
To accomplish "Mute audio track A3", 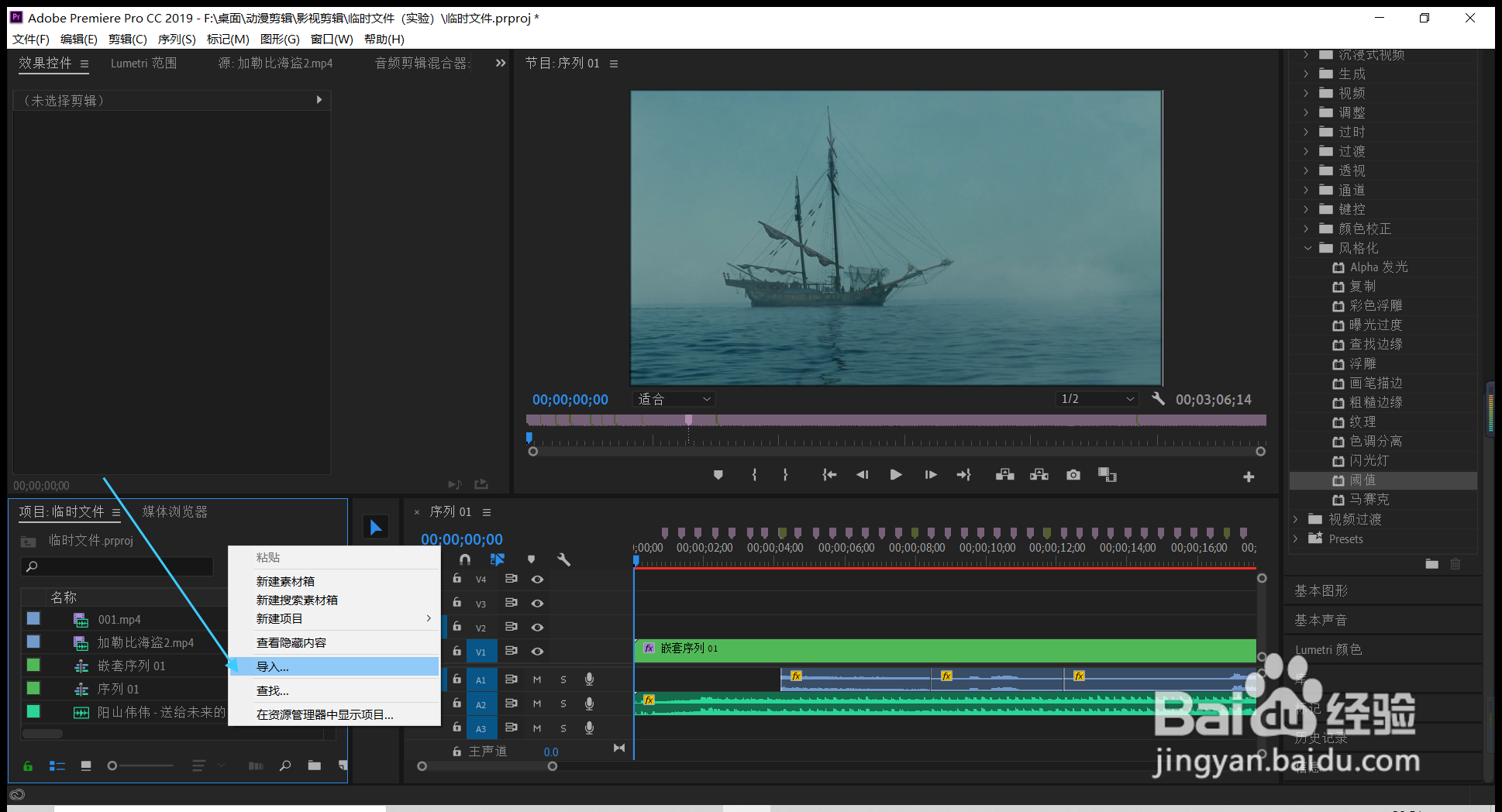I will (x=537, y=728).
